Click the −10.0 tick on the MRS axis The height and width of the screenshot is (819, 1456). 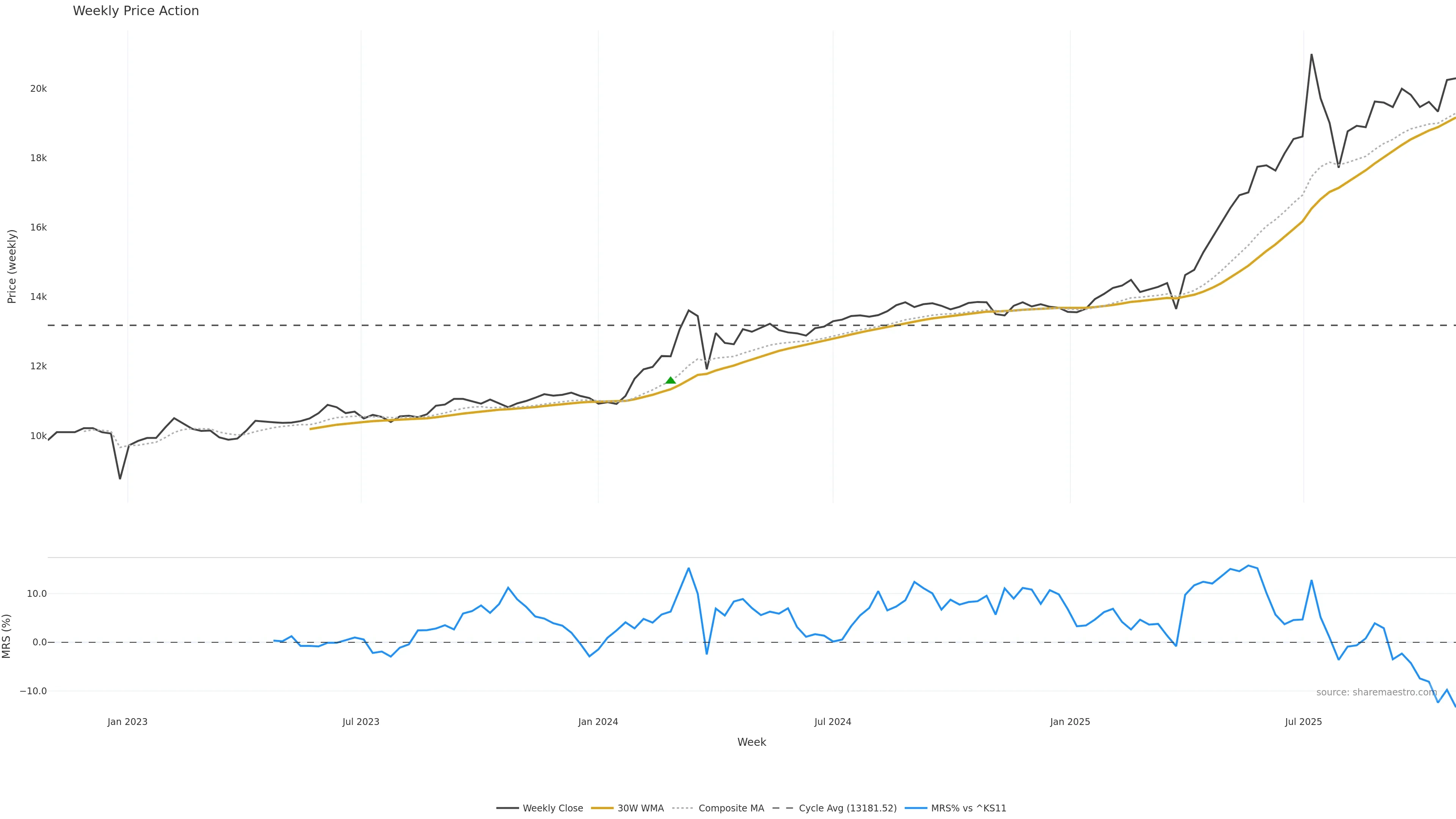33,691
